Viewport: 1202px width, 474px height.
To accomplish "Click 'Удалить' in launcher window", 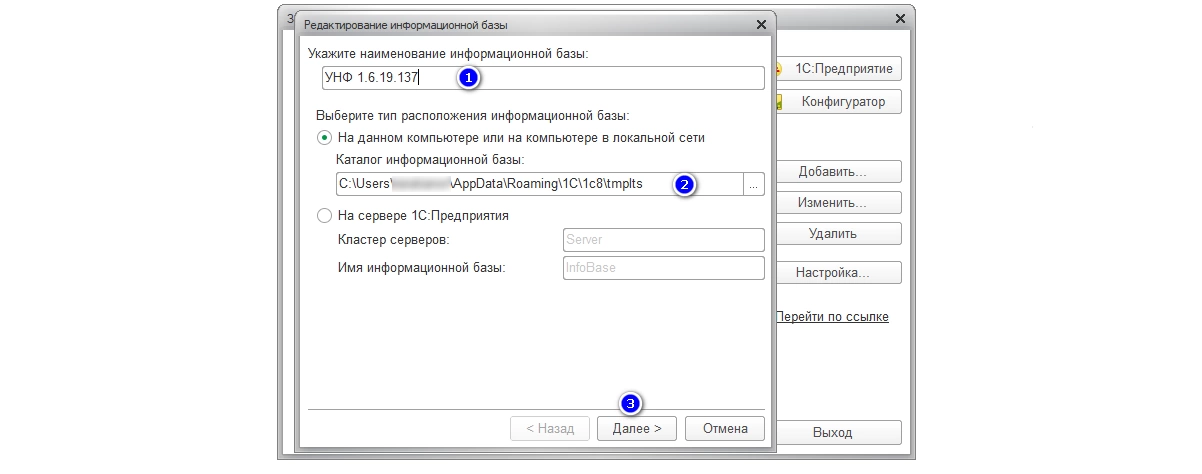I will coord(838,234).
